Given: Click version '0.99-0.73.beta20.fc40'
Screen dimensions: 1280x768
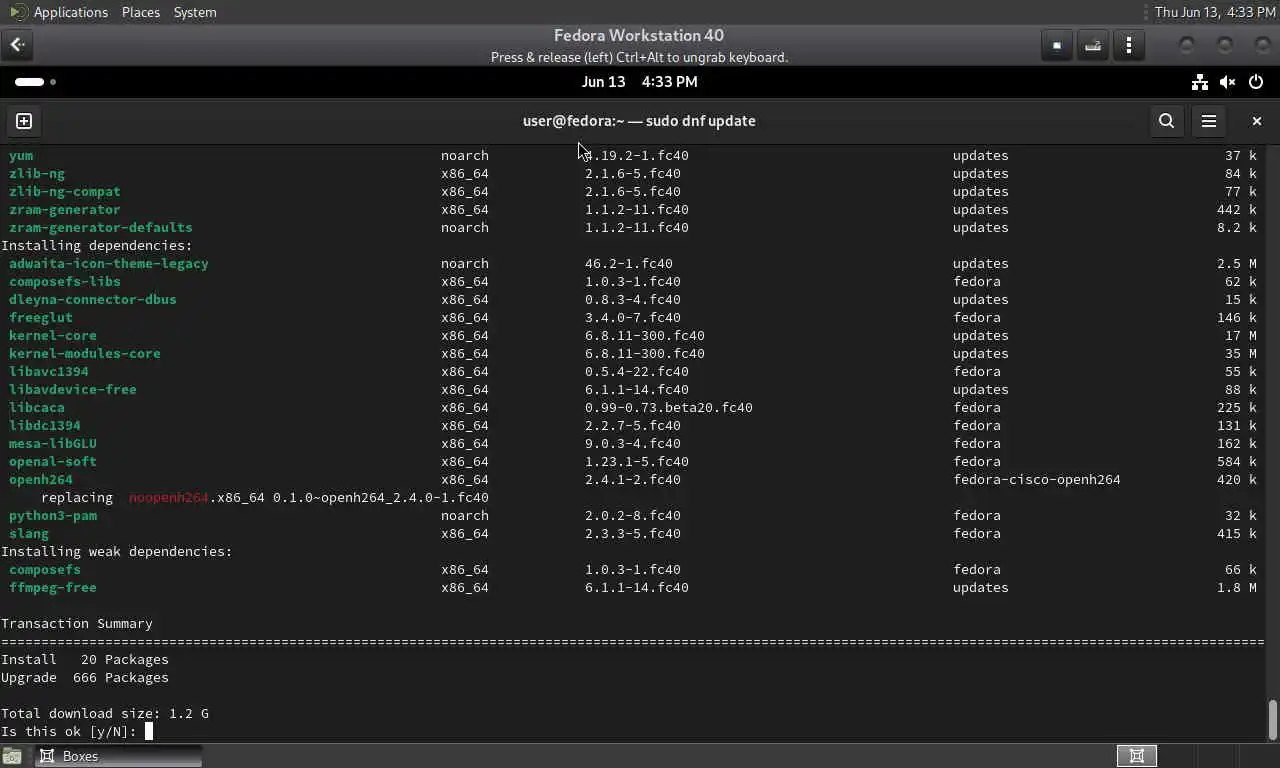Looking at the screenshot, I should click(669, 407).
